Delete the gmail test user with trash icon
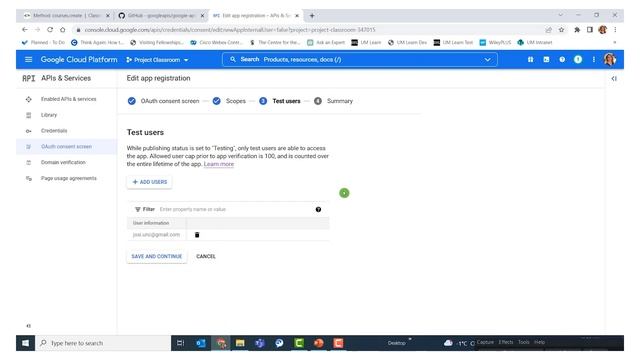The width and height of the screenshot is (640, 360). (197, 235)
